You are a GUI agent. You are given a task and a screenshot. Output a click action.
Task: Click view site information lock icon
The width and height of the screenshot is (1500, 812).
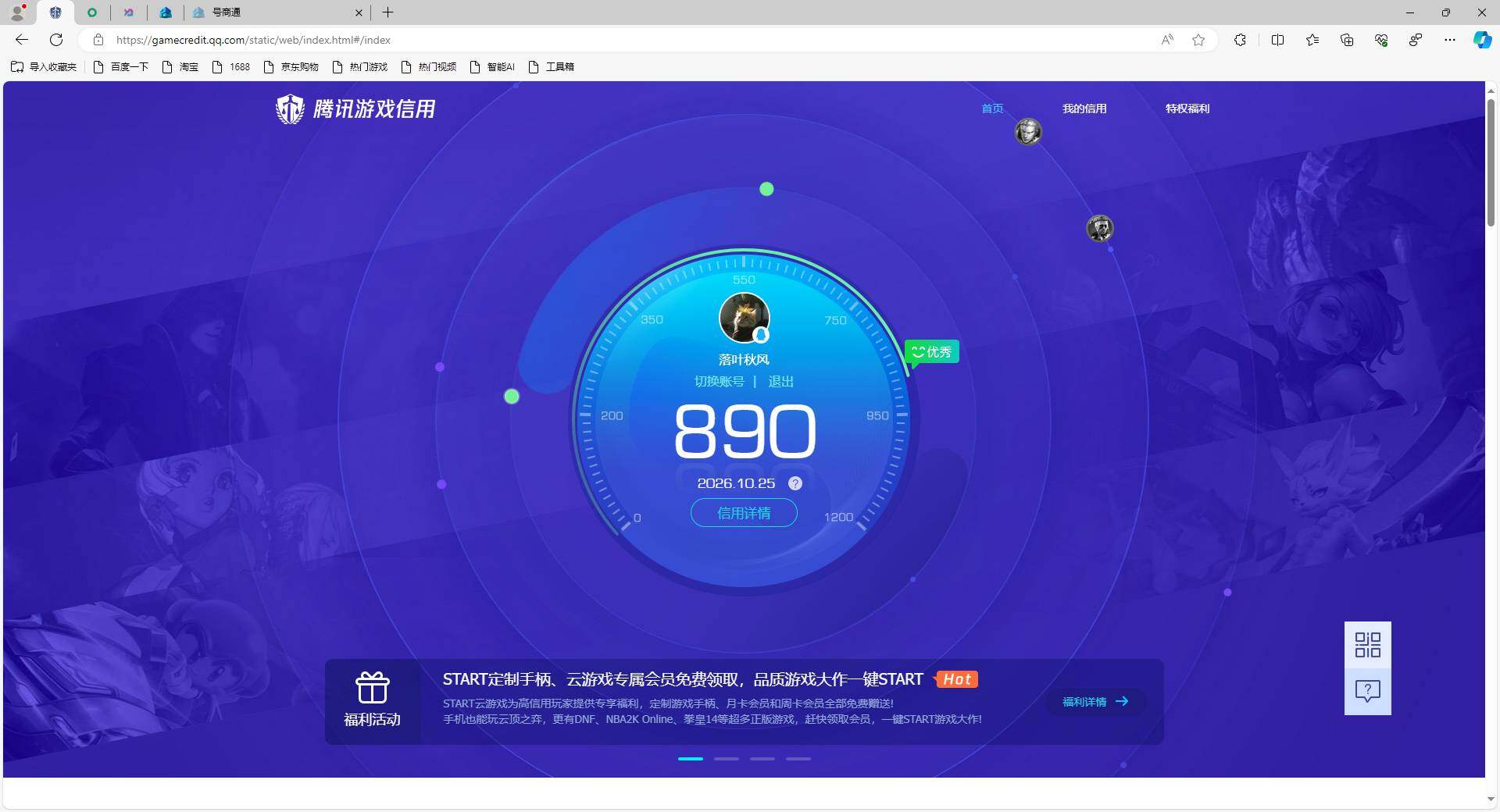pyautogui.click(x=98, y=40)
